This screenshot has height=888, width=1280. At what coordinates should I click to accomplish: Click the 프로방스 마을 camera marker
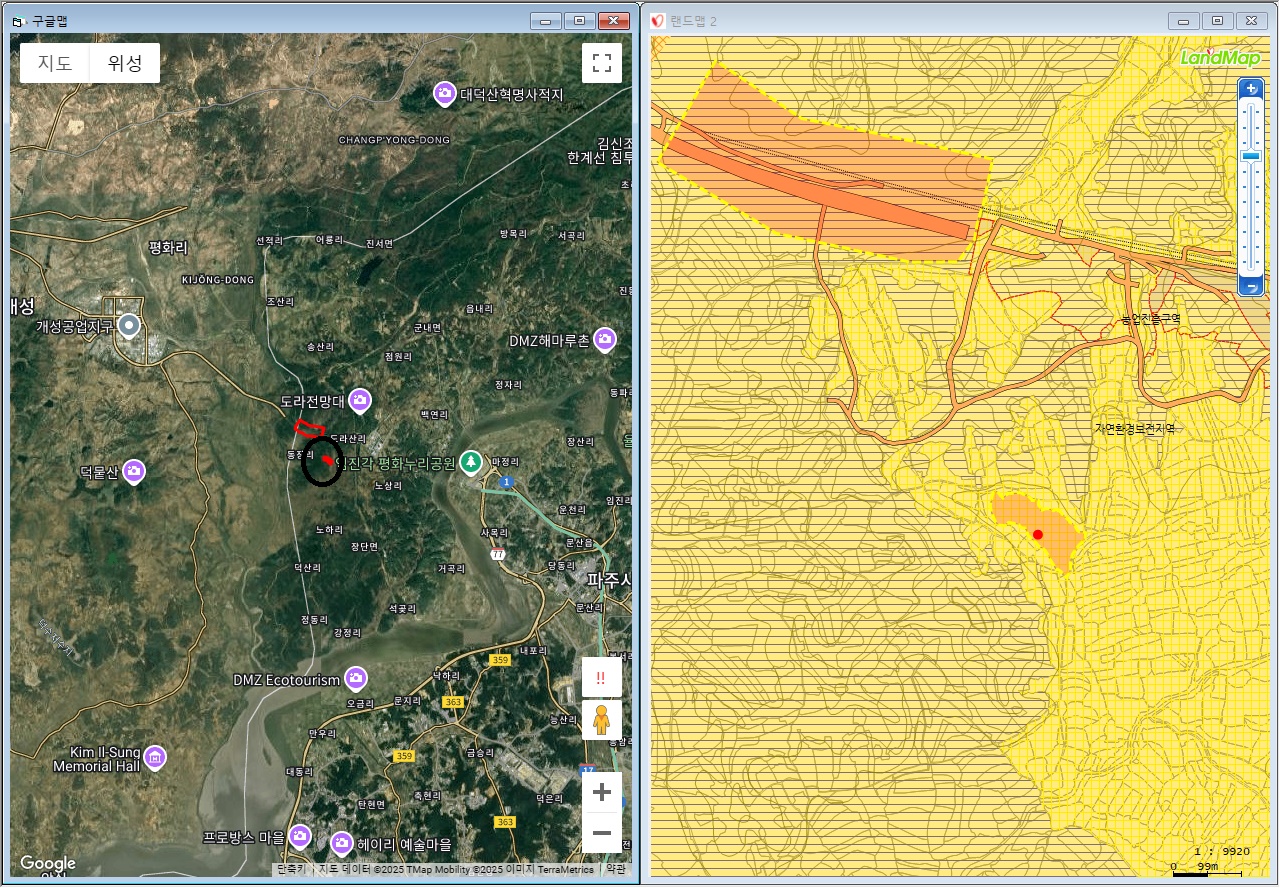300,836
